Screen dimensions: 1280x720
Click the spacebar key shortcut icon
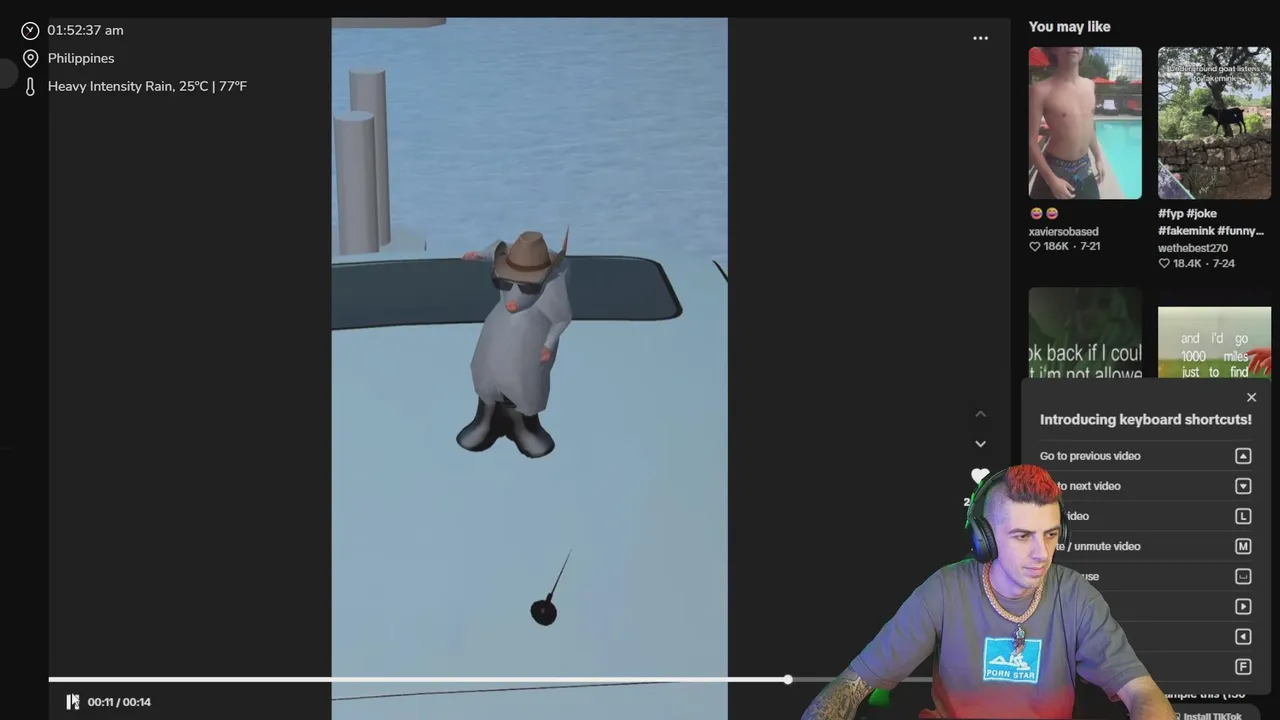pos(1243,576)
